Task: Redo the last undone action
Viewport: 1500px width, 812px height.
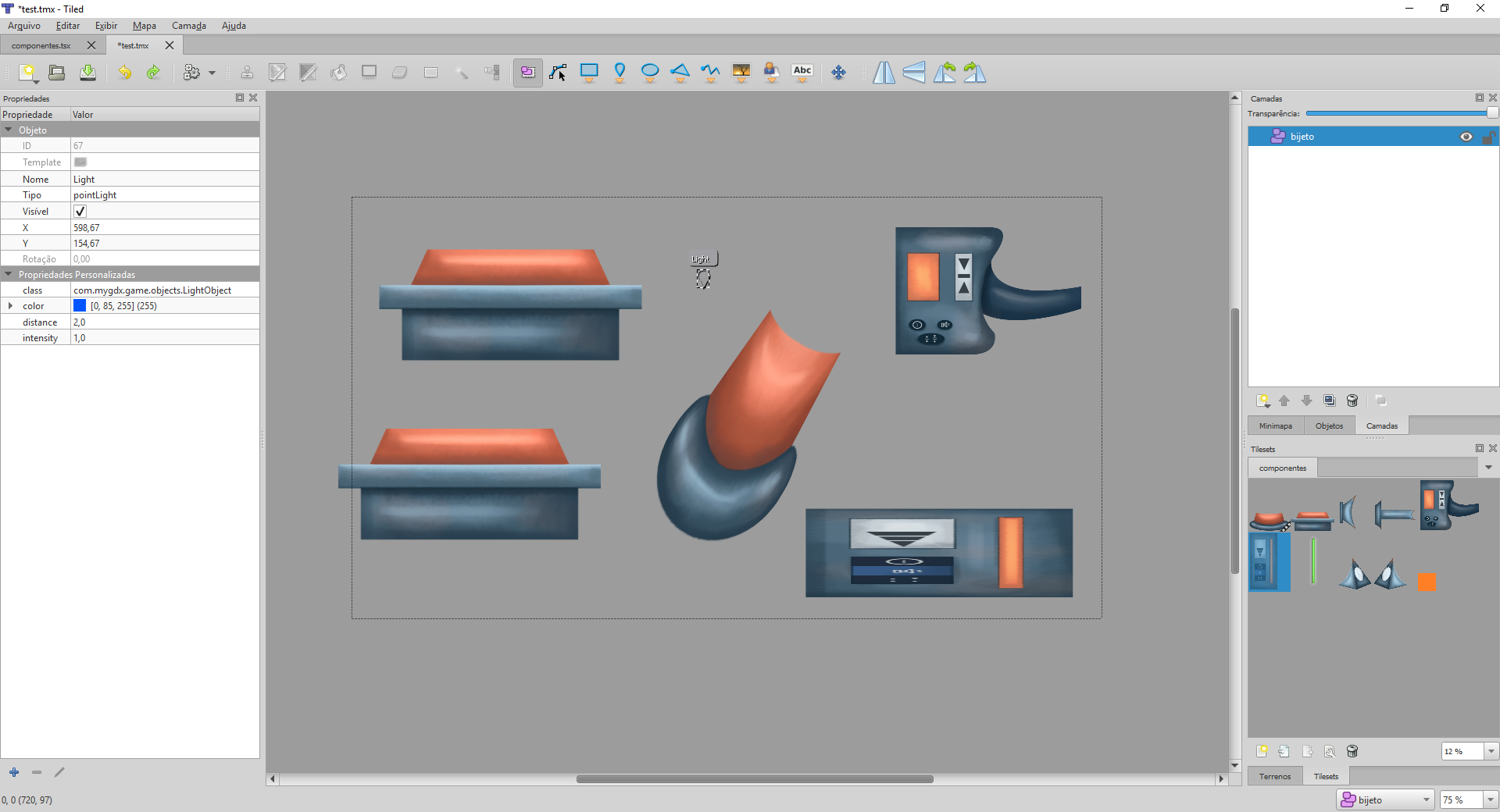Action: (154, 73)
